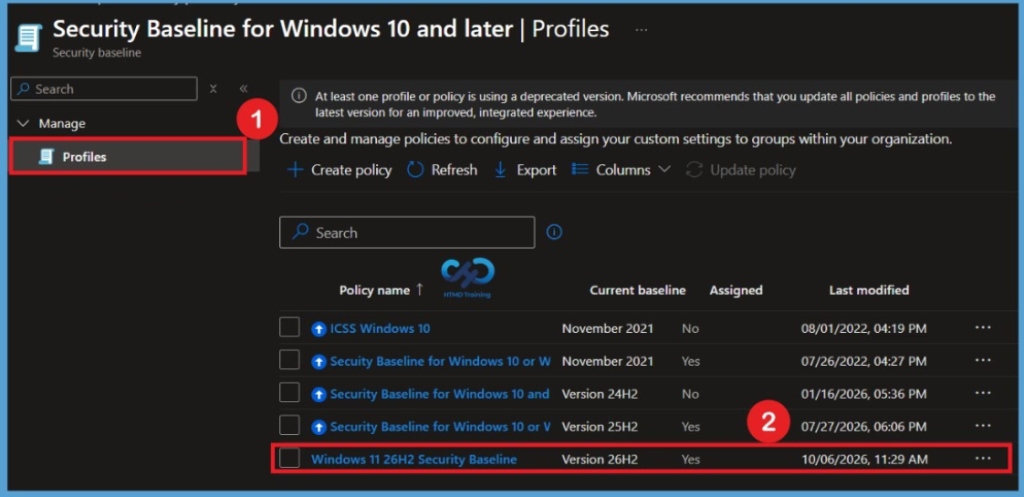Collapse the Manage section chevron

pos(23,123)
